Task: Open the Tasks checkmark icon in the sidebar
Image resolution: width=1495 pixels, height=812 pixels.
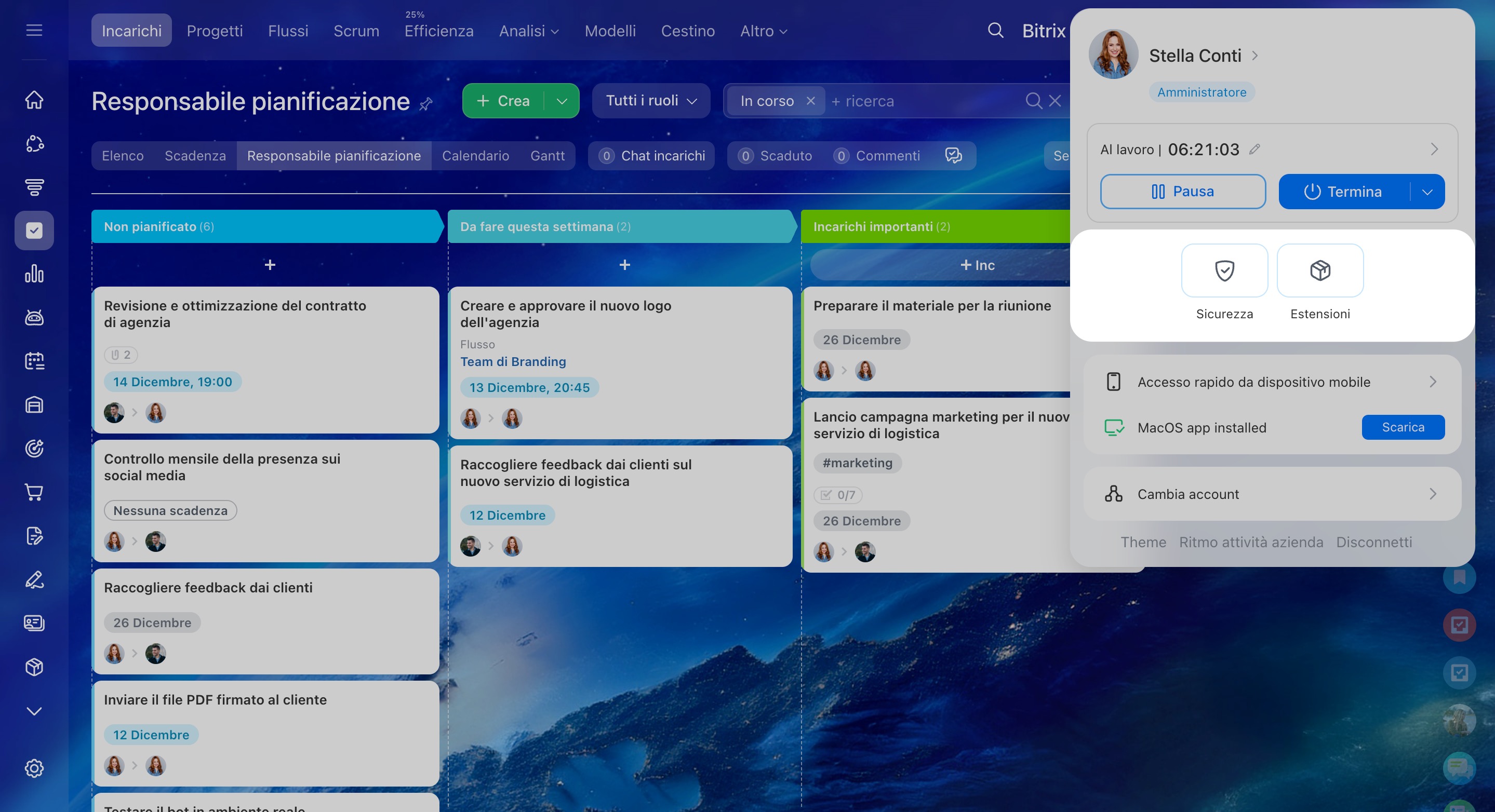Action: [x=34, y=231]
